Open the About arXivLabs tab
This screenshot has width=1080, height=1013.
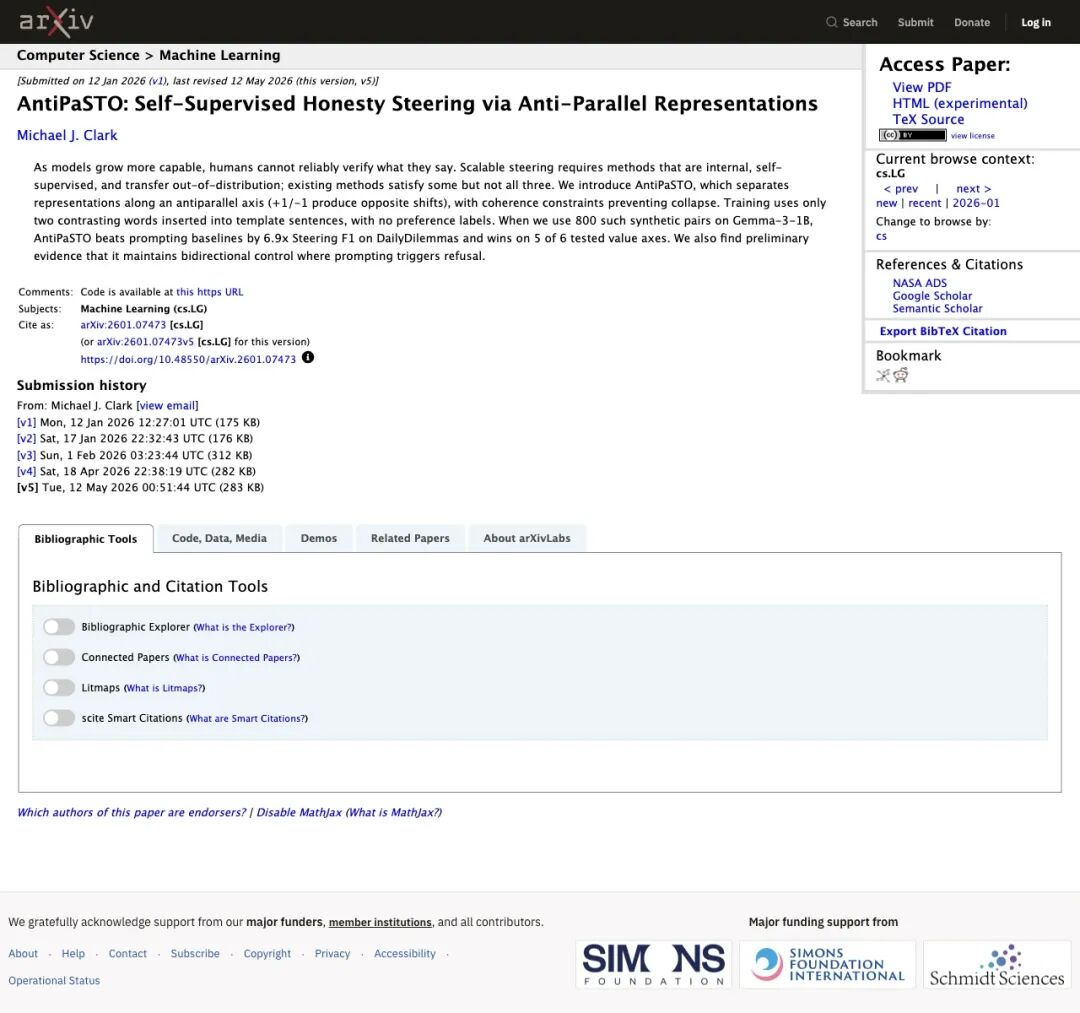coord(527,538)
